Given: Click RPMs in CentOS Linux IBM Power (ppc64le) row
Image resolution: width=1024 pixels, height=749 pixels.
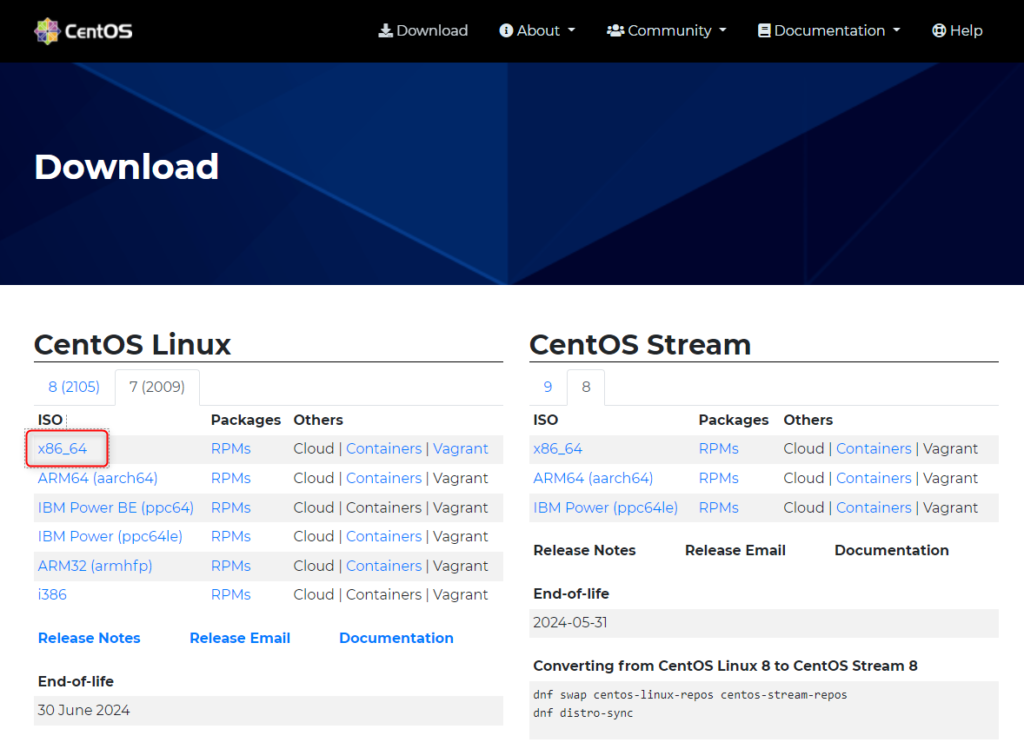Looking at the screenshot, I should click(x=231, y=536).
